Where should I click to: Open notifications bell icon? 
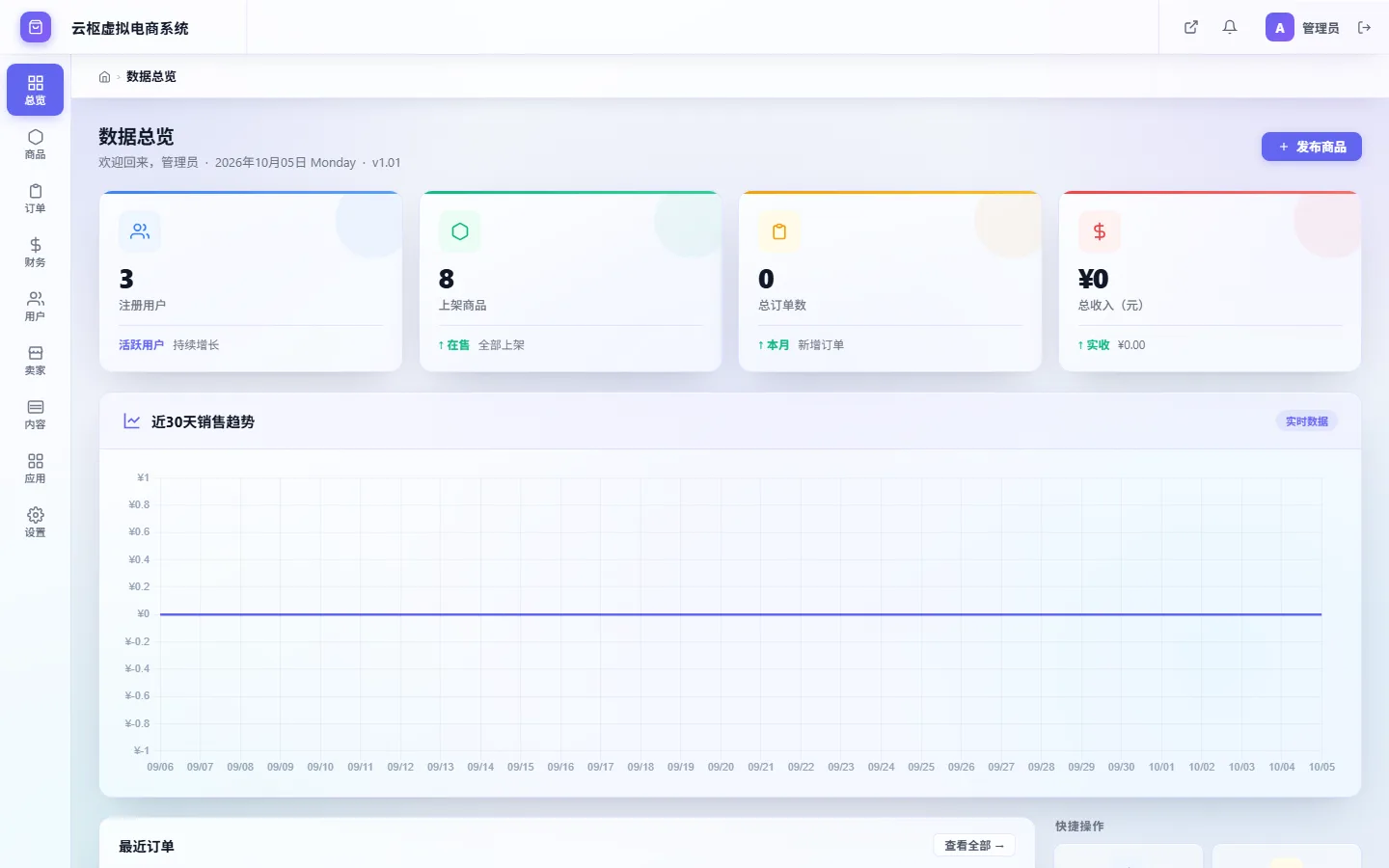coord(1230,27)
